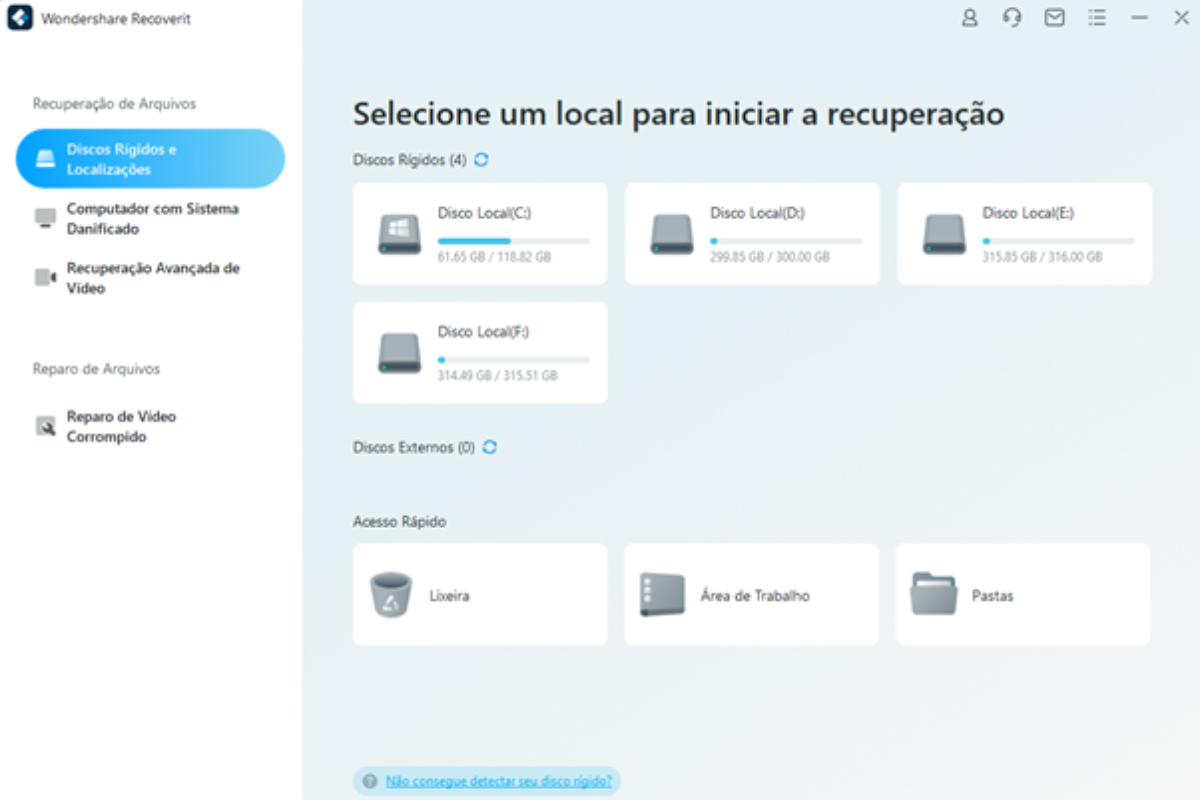The width and height of the screenshot is (1200, 800).
Task: Select Disco Local (C:) drive
Action: [480, 233]
